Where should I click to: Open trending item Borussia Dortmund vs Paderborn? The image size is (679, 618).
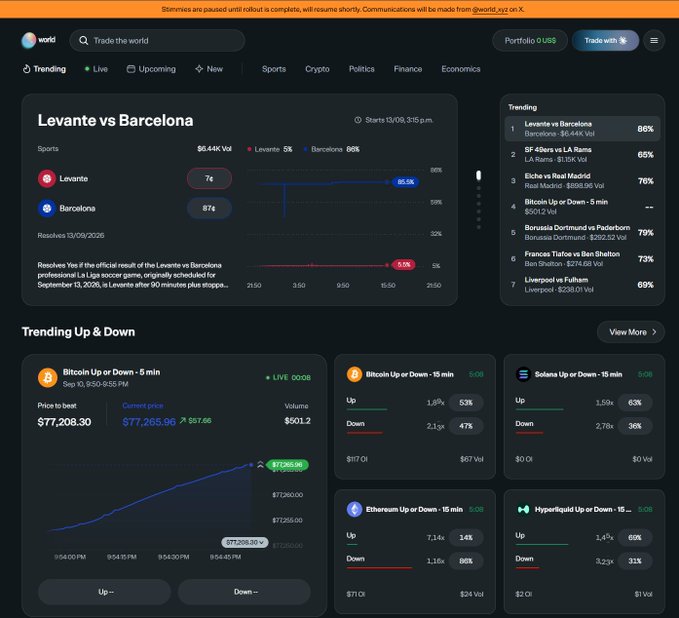[x=582, y=233]
